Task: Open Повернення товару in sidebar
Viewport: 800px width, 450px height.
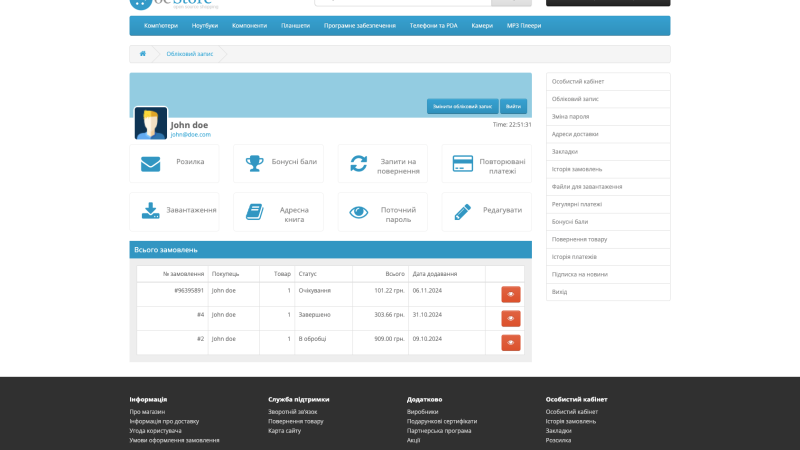Action: coord(608,239)
